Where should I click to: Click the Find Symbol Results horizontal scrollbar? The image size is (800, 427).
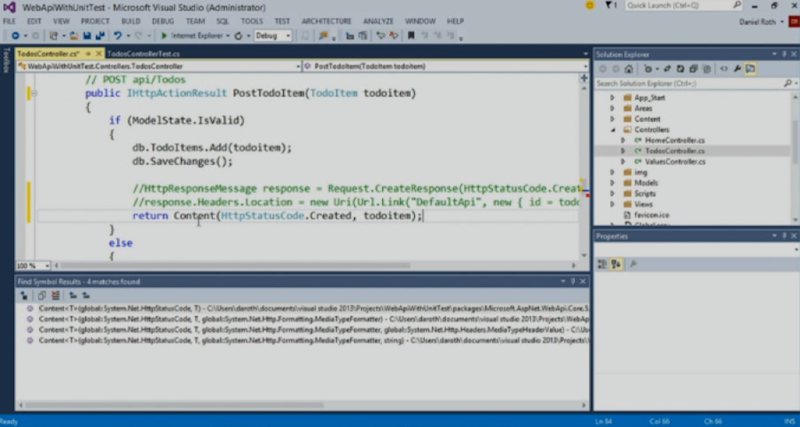coord(173,405)
